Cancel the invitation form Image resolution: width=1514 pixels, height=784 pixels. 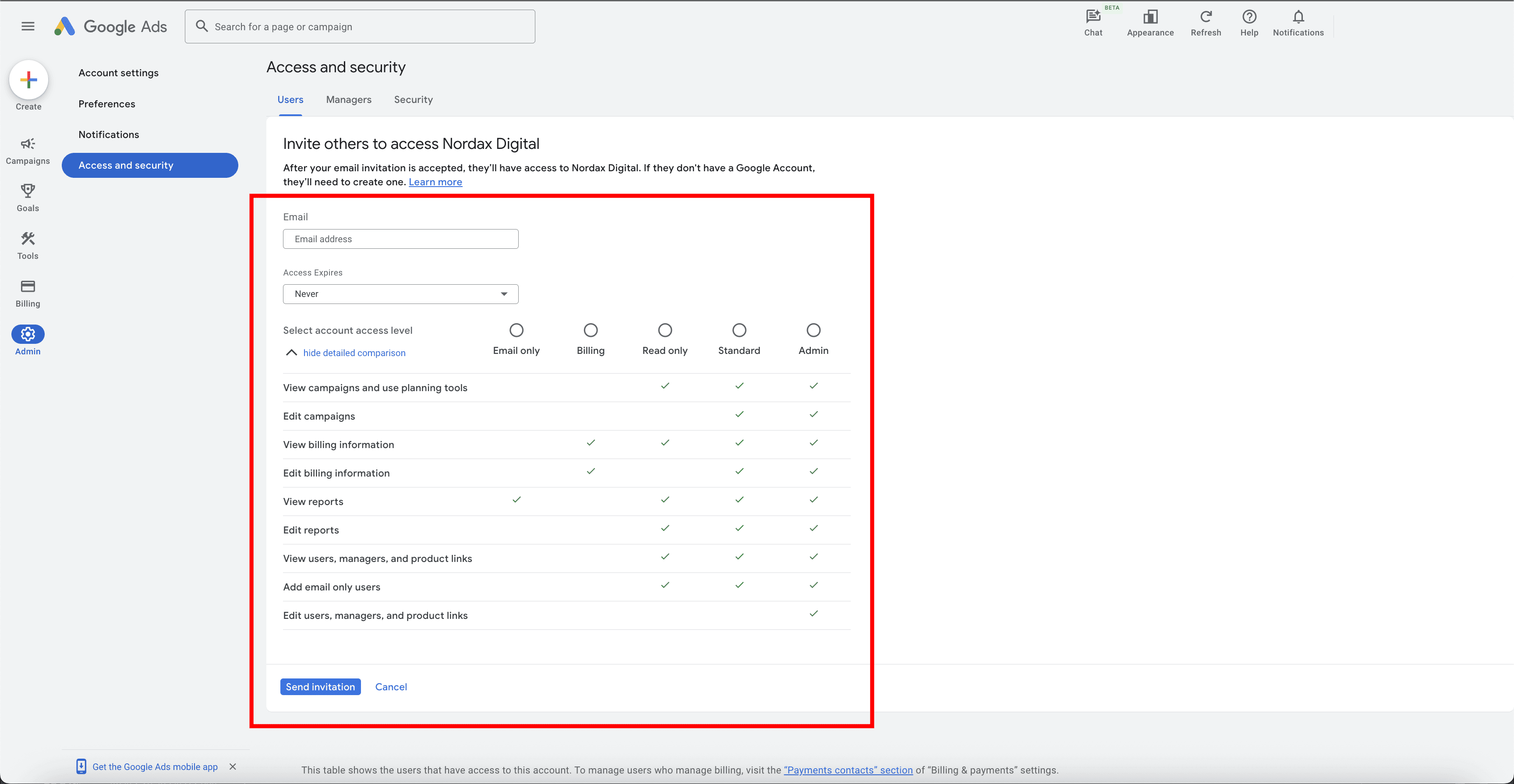coord(391,687)
